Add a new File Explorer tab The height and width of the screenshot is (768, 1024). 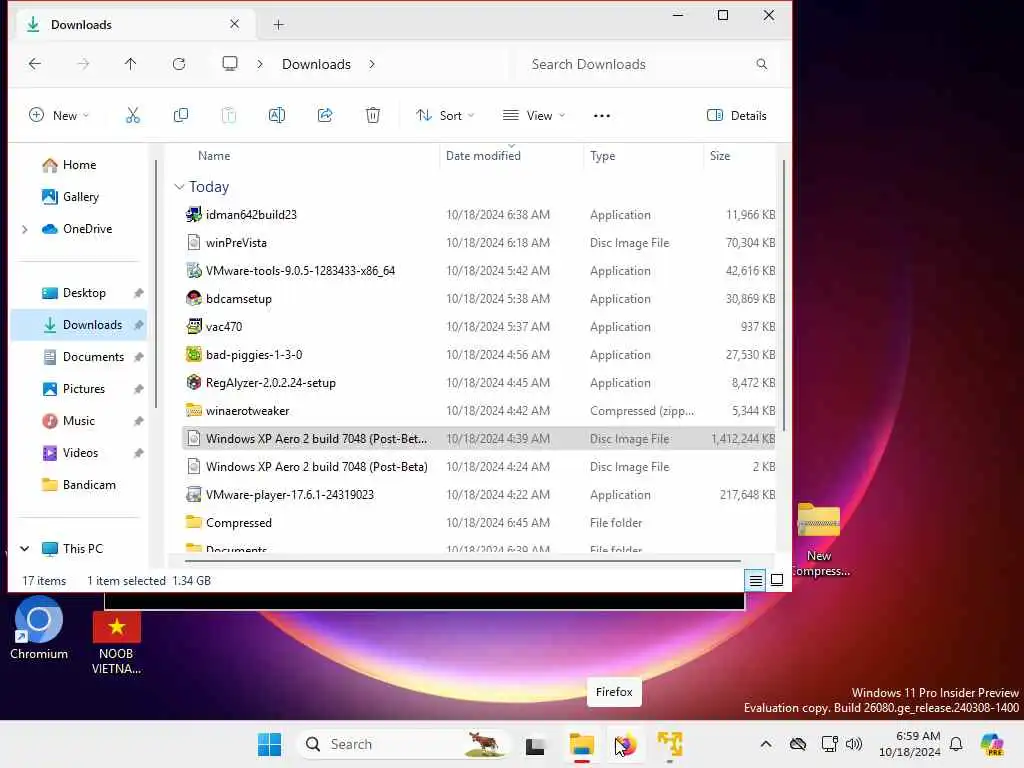[x=278, y=25]
